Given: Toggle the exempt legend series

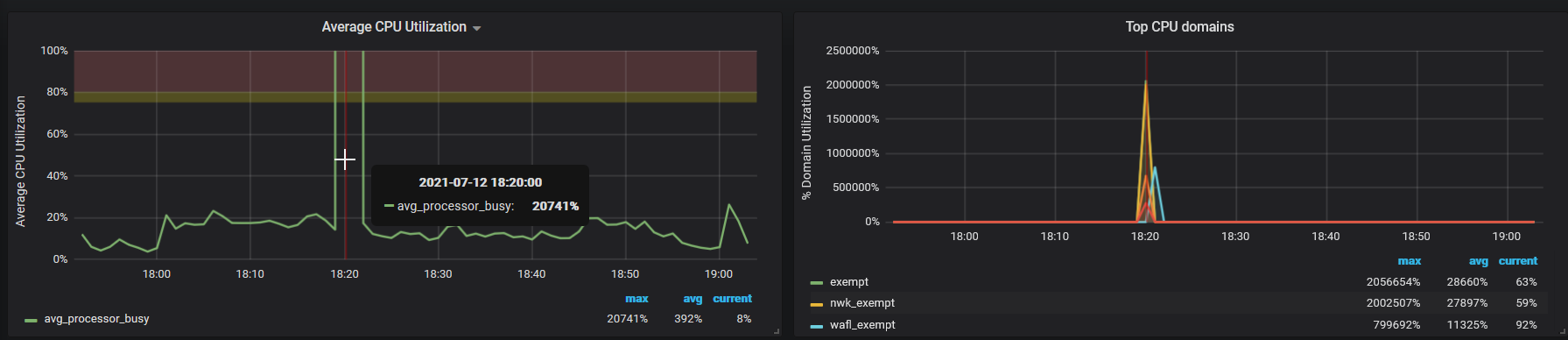Looking at the screenshot, I should click(x=849, y=282).
